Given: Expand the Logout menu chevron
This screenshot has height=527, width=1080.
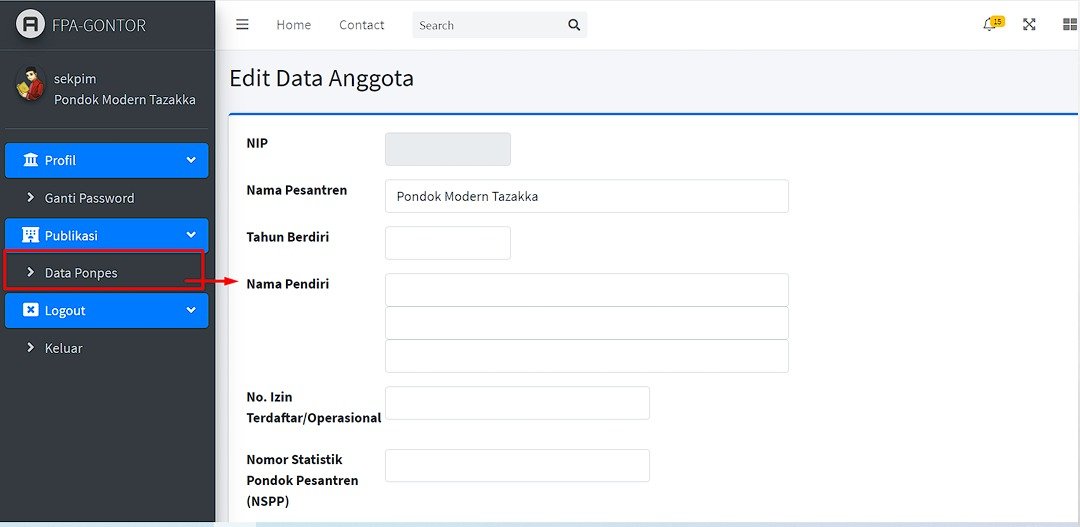Looking at the screenshot, I should [x=191, y=310].
